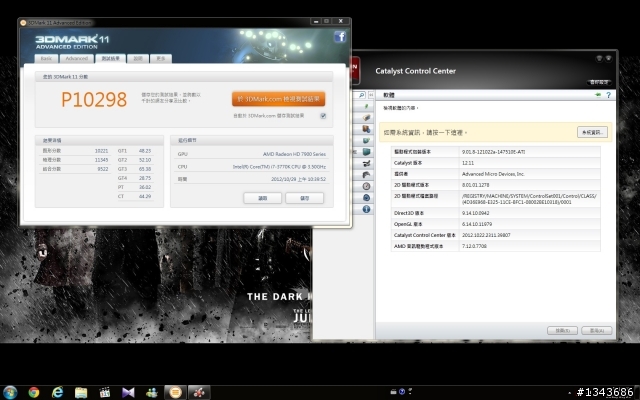Open the blue information sidebar icon in Catalyst
This screenshot has height=400, width=640.
[x=367, y=209]
